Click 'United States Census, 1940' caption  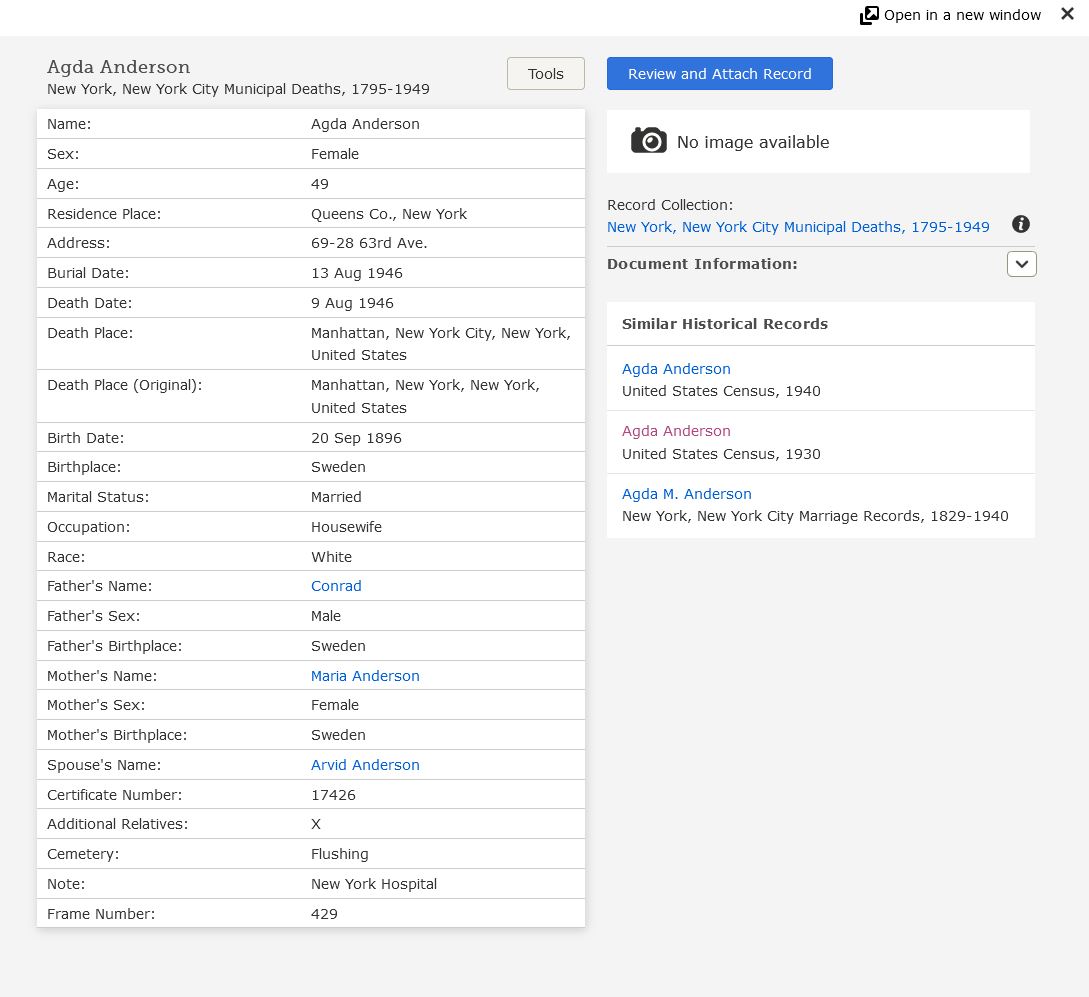pyautogui.click(x=721, y=391)
